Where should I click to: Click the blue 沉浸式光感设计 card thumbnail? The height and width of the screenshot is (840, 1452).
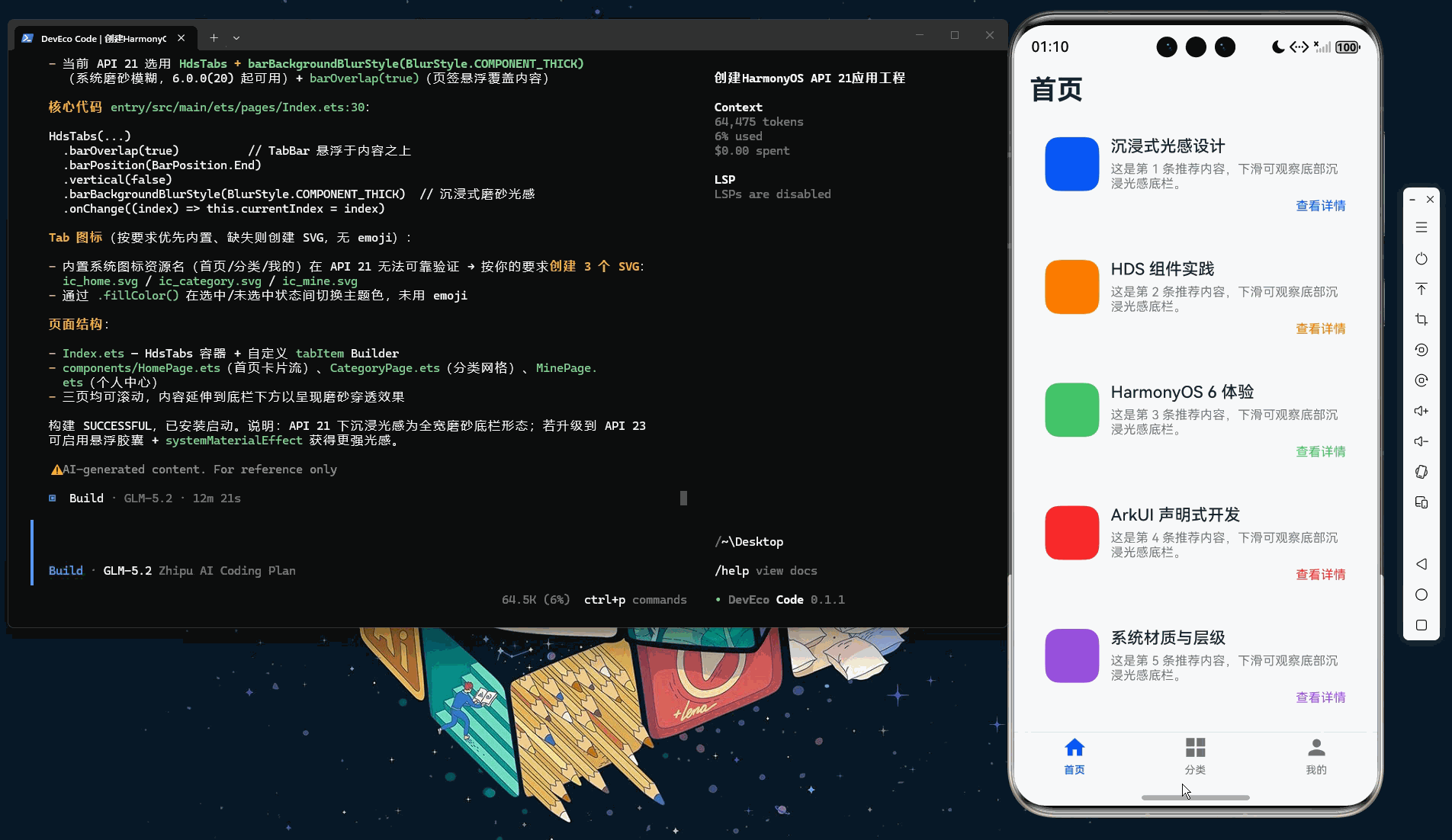(x=1071, y=164)
